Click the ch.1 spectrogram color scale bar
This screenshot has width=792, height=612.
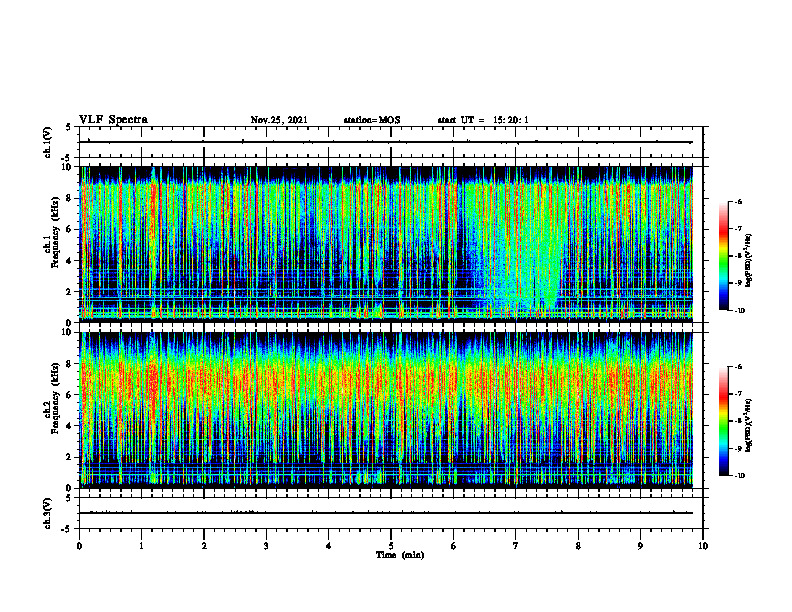(723, 256)
